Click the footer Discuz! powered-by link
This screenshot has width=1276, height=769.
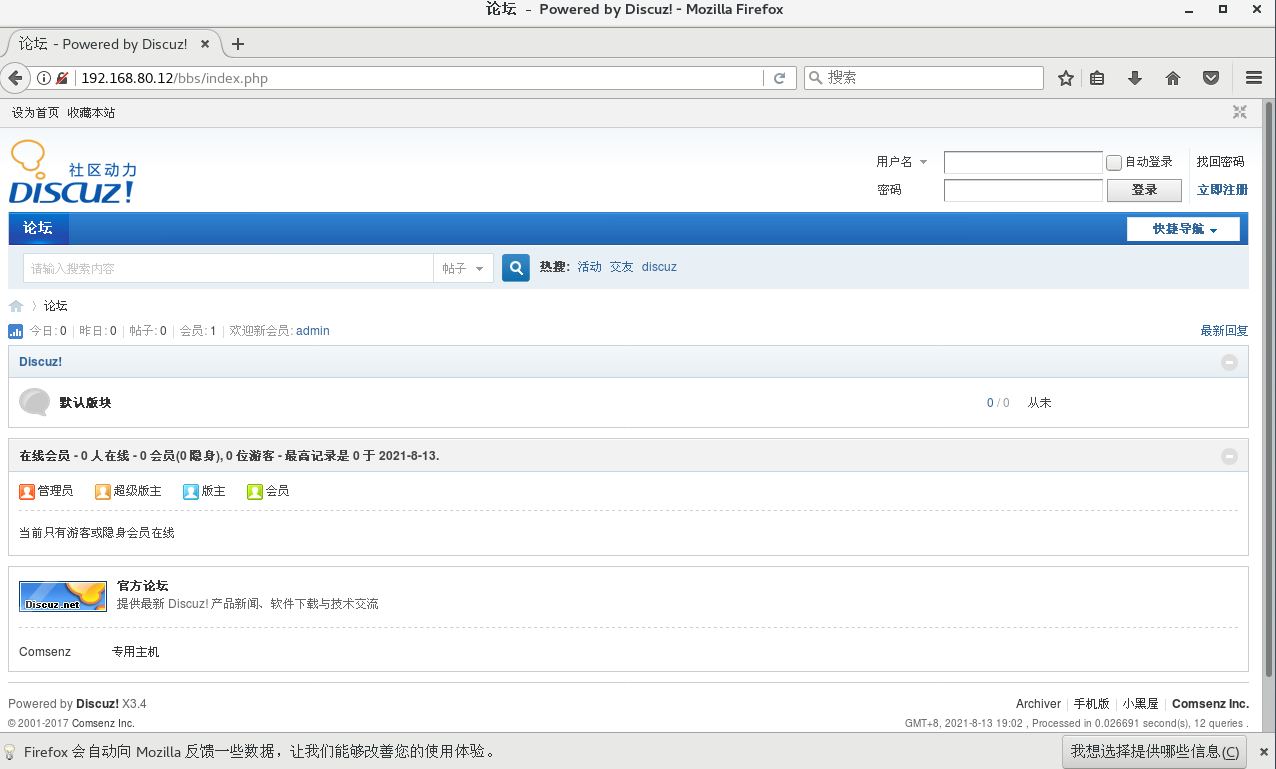97,704
